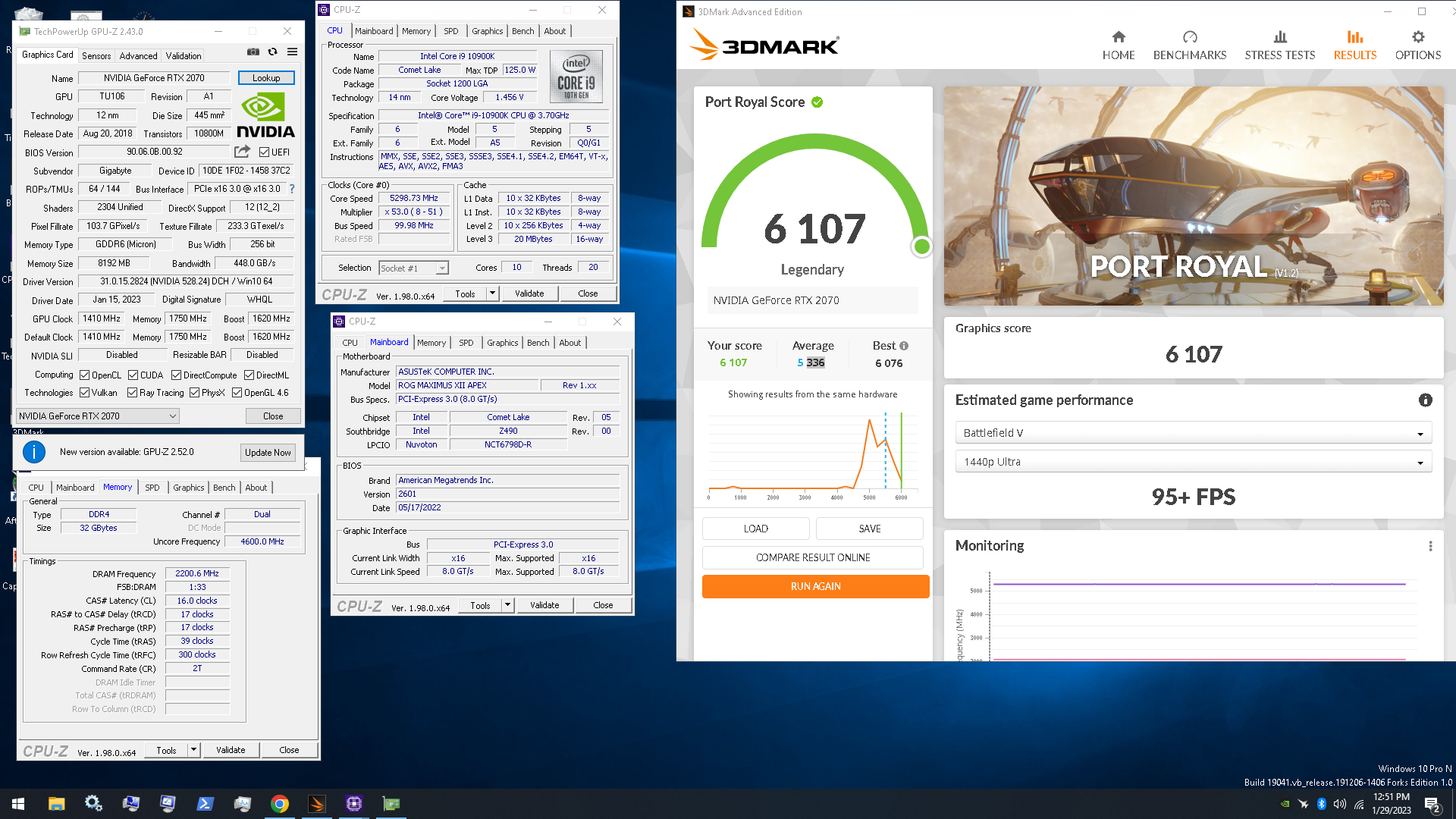Open 3DMark OPTIONS
Viewport: 1456px width, 819px height.
[x=1418, y=45]
